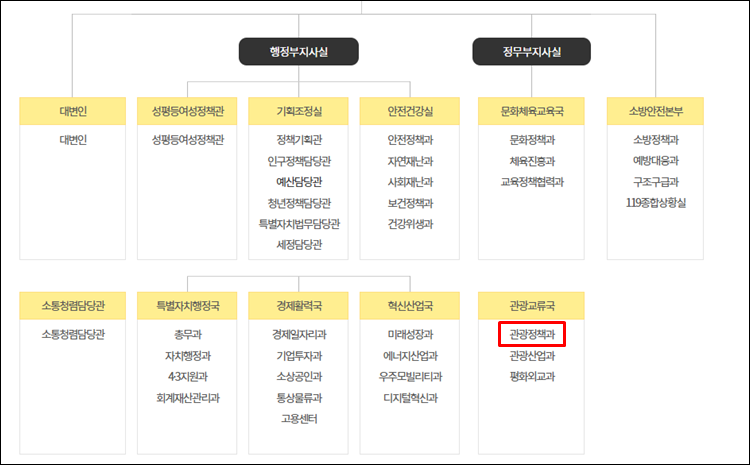The image size is (750, 465).
Task: Open 구조구급과 department
Action: click(x=656, y=182)
